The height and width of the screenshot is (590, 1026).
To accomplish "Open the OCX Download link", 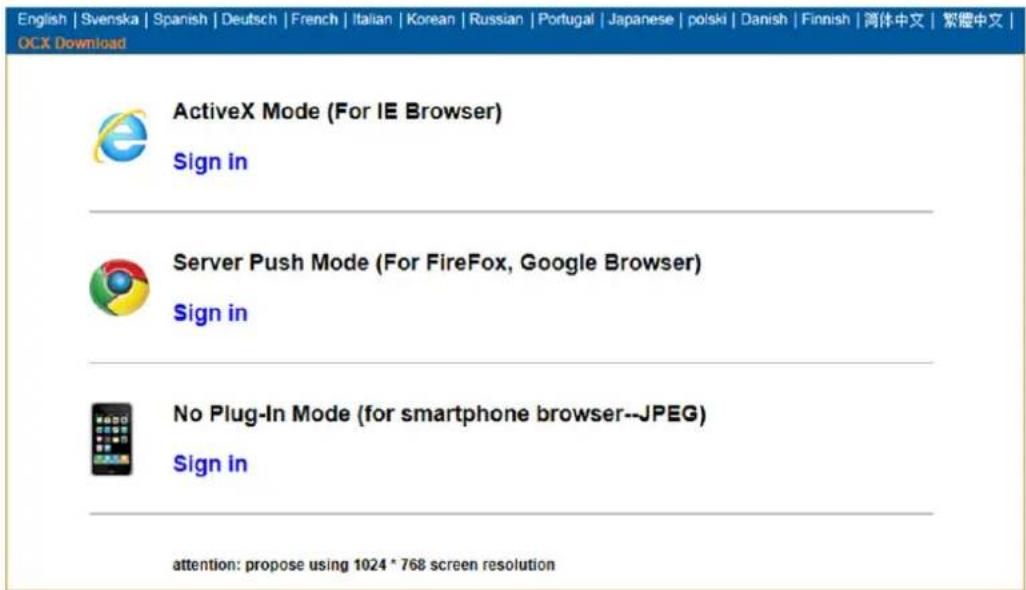I will tap(71, 43).
